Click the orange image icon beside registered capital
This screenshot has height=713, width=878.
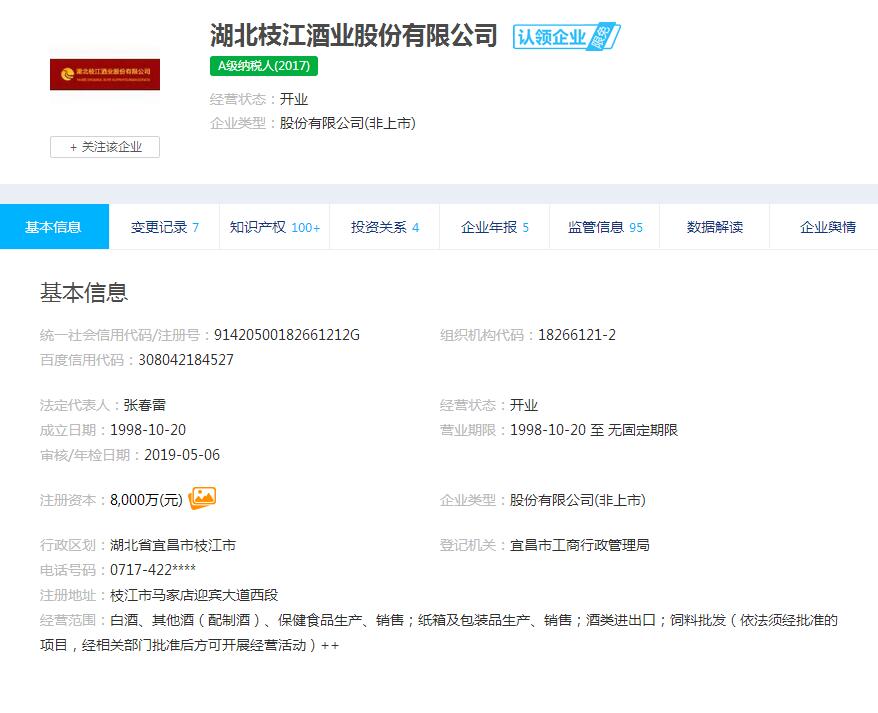coord(202,498)
